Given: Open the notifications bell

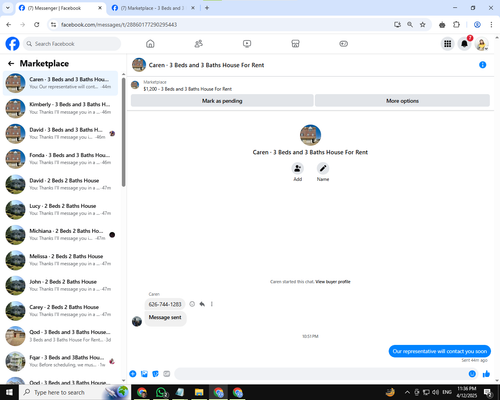Looking at the screenshot, I should click(x=464, y=44).
